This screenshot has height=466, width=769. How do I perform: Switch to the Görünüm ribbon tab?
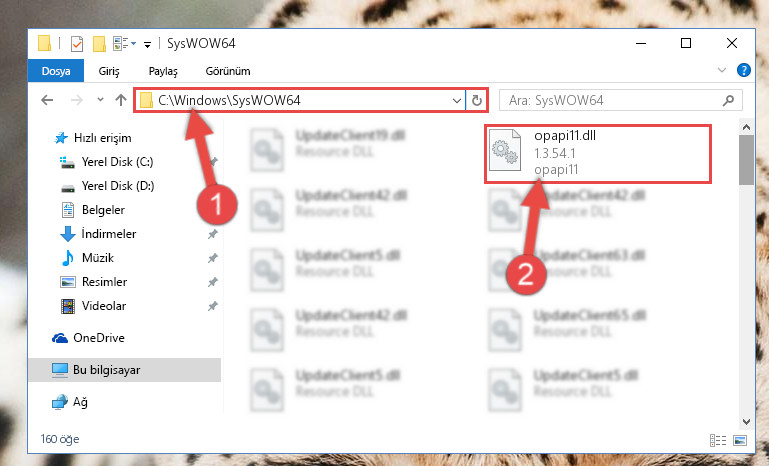pyautogui.click(x=228, y=71)
